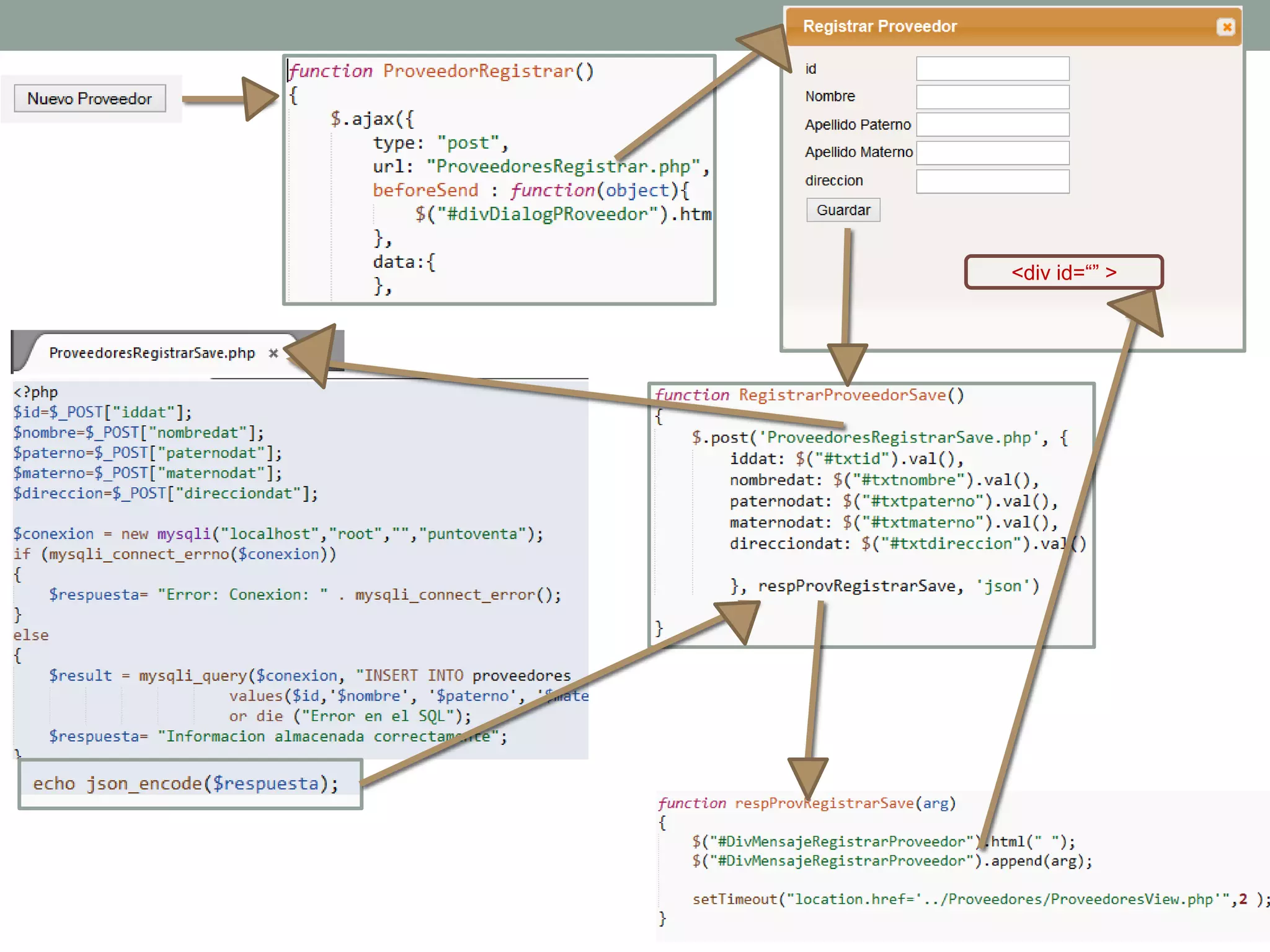Click the Apellido Paterno input
Viewport: 1270px width, 952px height.
[x=992, y=125]
